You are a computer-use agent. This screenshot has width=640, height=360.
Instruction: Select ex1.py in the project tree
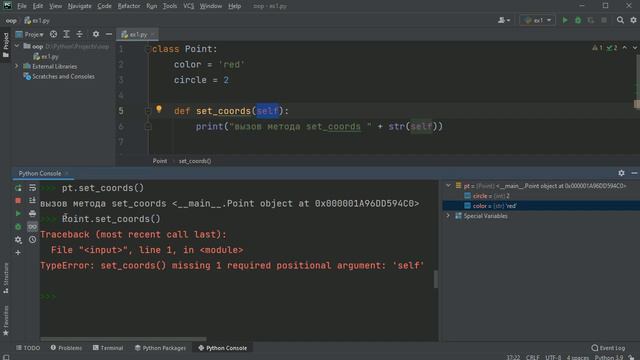[x=45, y=56]
